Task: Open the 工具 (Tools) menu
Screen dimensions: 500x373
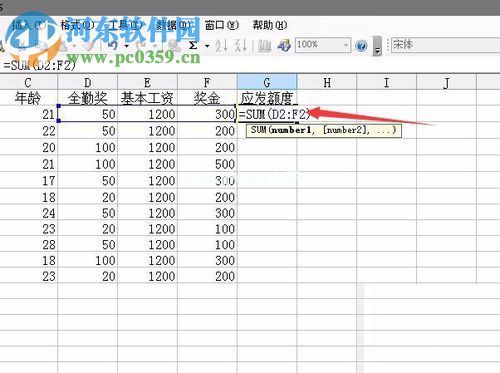Action: [x=126, y=25]
